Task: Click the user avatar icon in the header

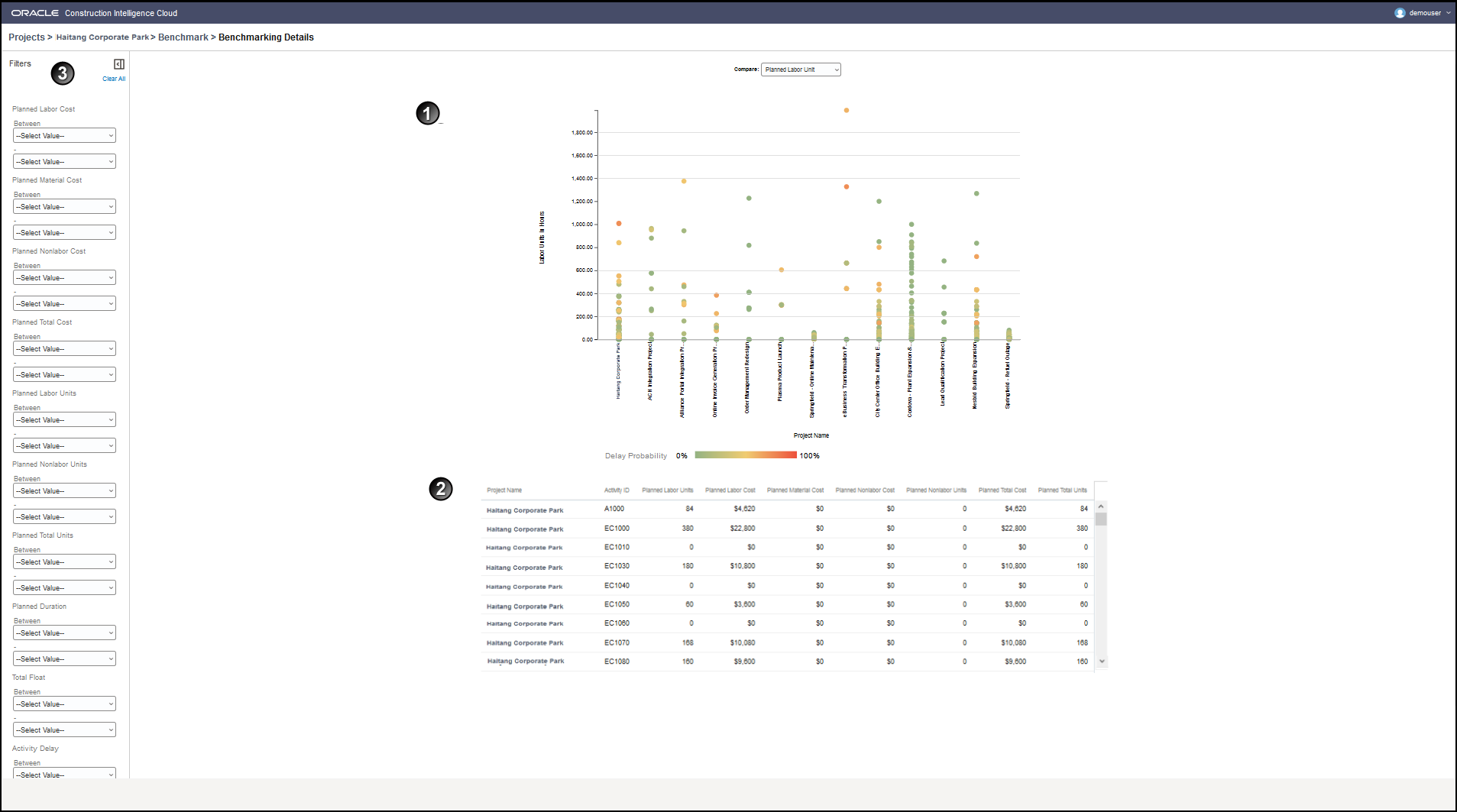Action: pos(1400,12)
